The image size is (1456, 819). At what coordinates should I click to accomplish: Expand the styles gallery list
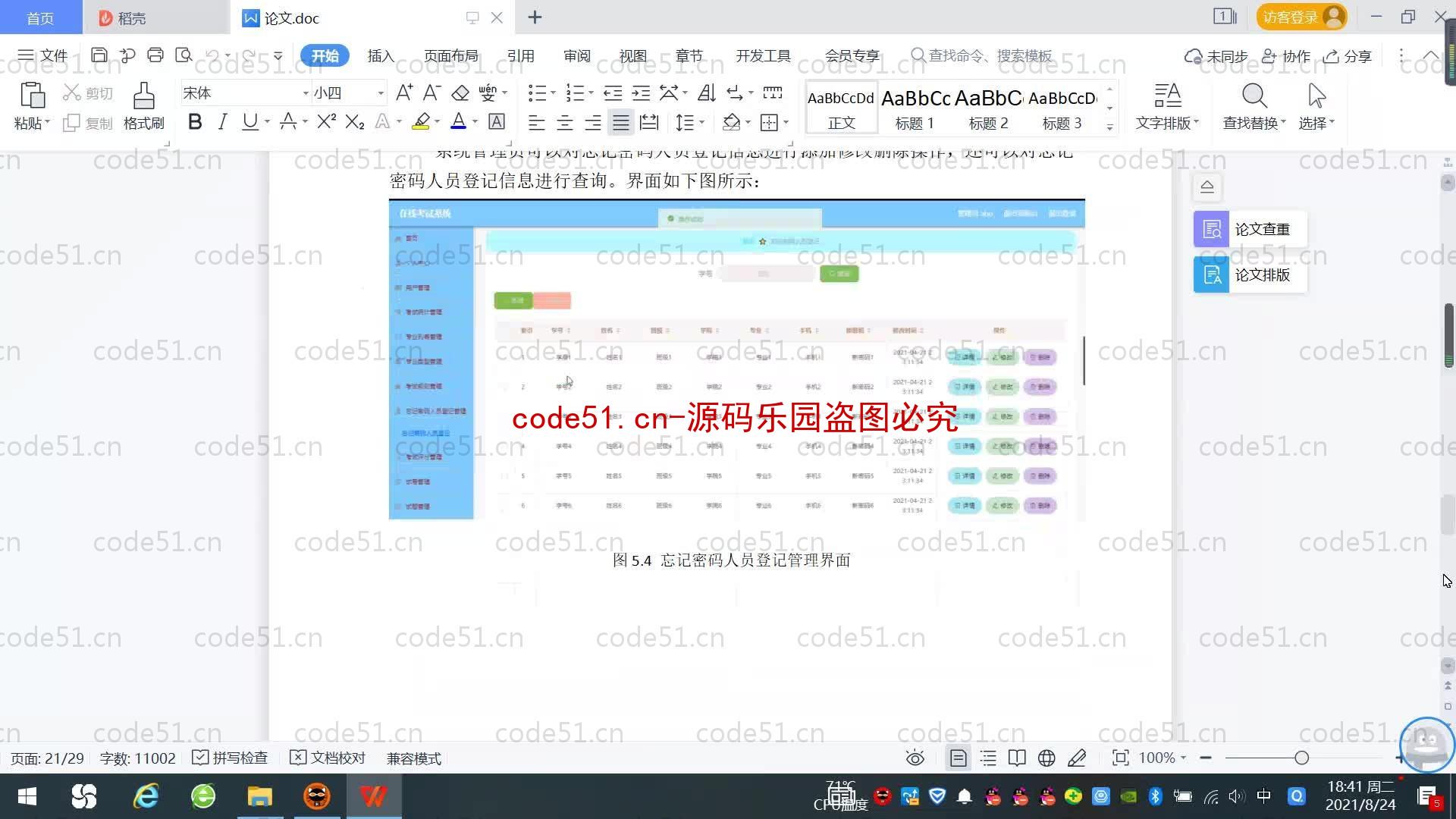1110,127
